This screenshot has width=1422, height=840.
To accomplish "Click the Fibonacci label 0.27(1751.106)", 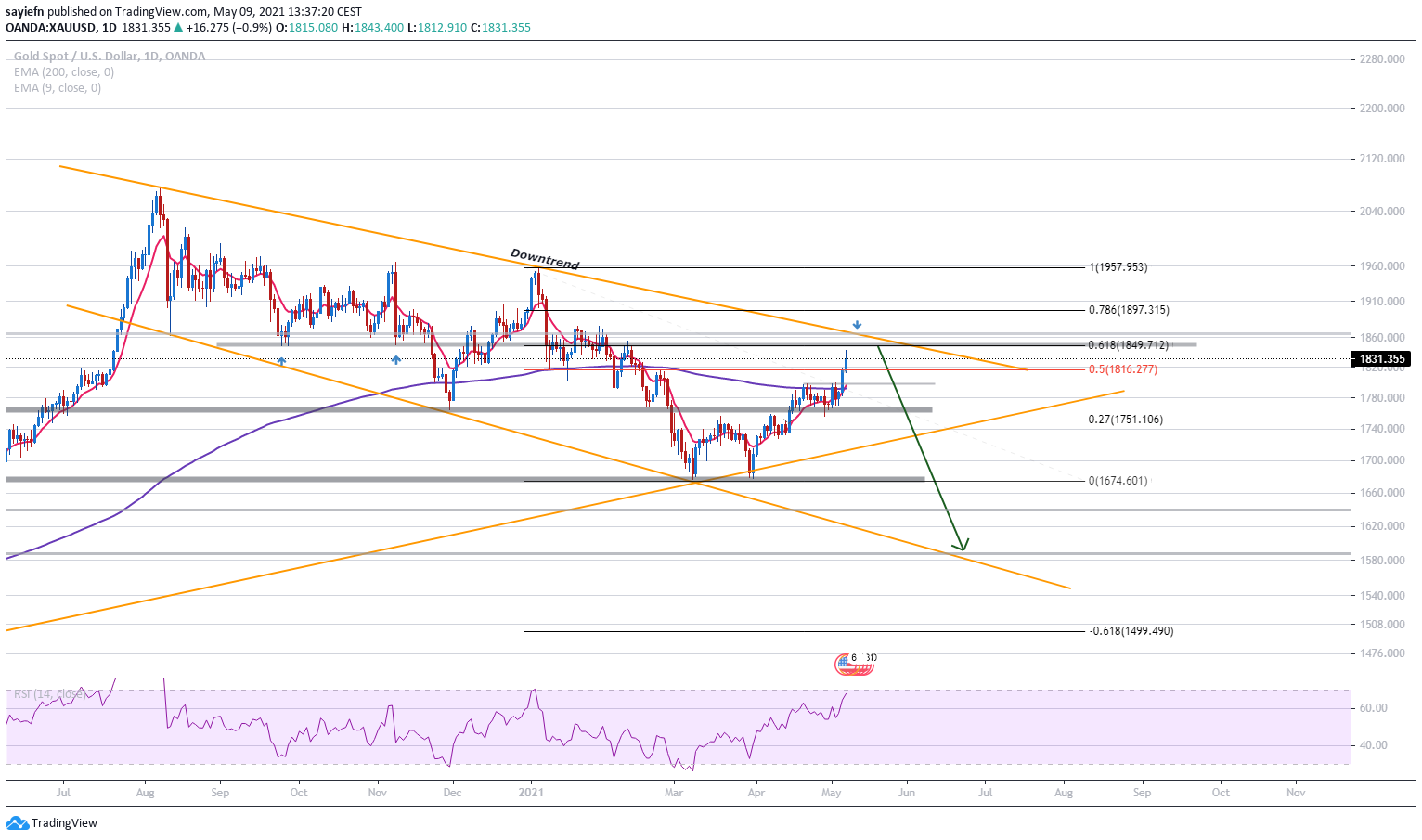I will (x=1125, y=420).
